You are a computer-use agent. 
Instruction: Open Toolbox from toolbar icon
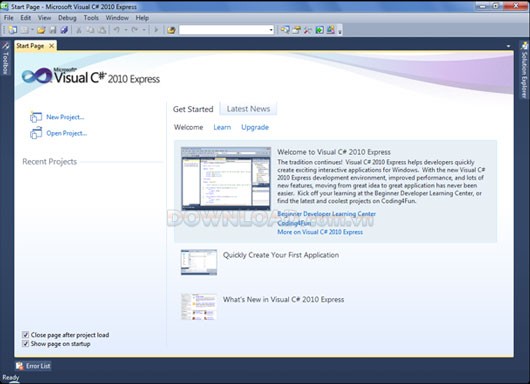point(308,30)
